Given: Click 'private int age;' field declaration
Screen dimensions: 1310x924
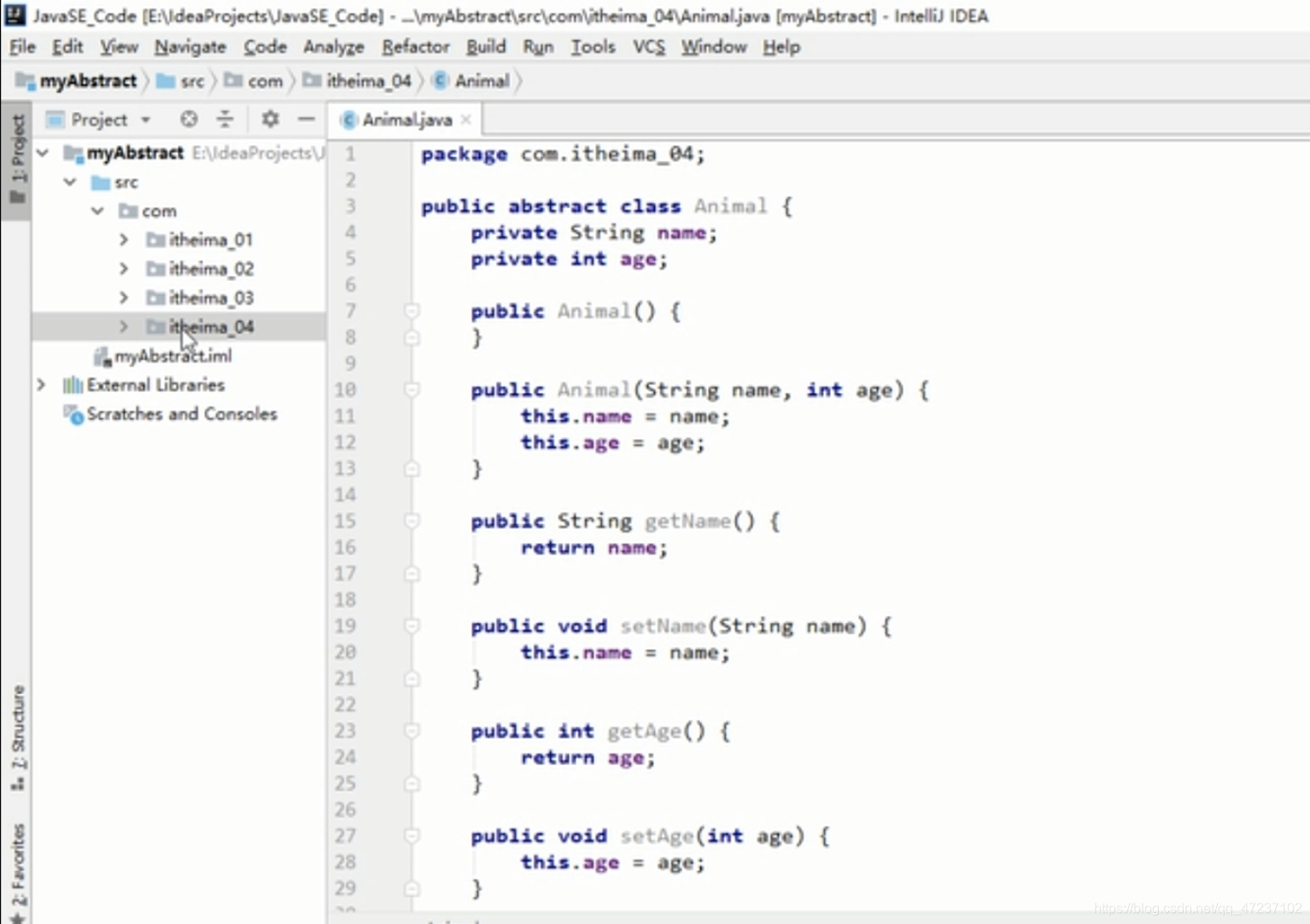Looking at the screenshot, I should click(x=569, y=259).
